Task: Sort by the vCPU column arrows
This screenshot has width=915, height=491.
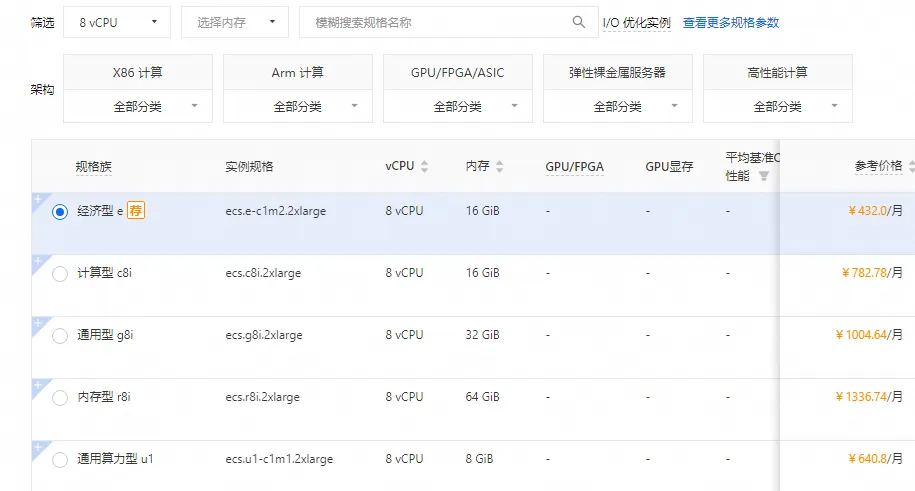Action: [424, 166]
